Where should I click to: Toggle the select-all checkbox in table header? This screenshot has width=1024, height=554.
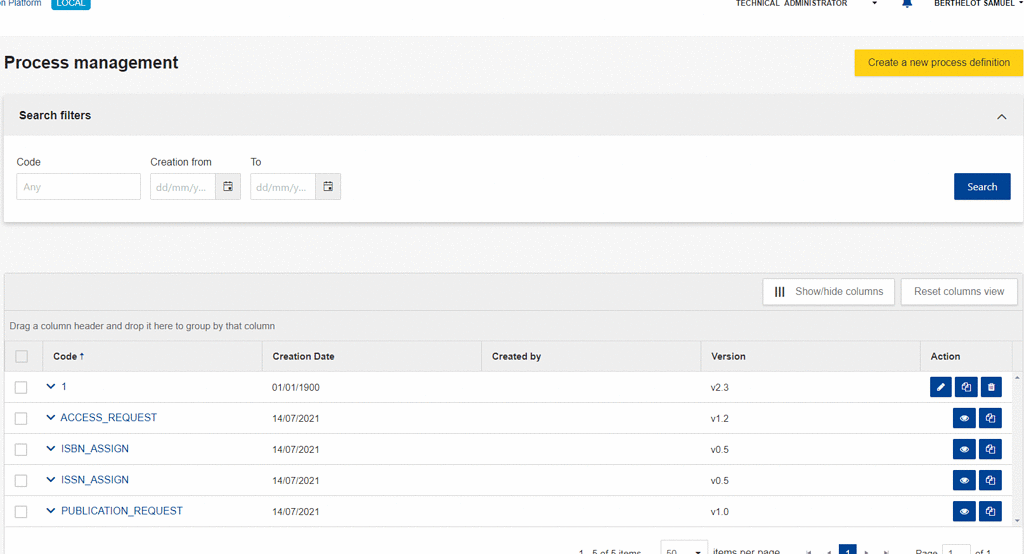pyautogui.click(x=21, y=357)
